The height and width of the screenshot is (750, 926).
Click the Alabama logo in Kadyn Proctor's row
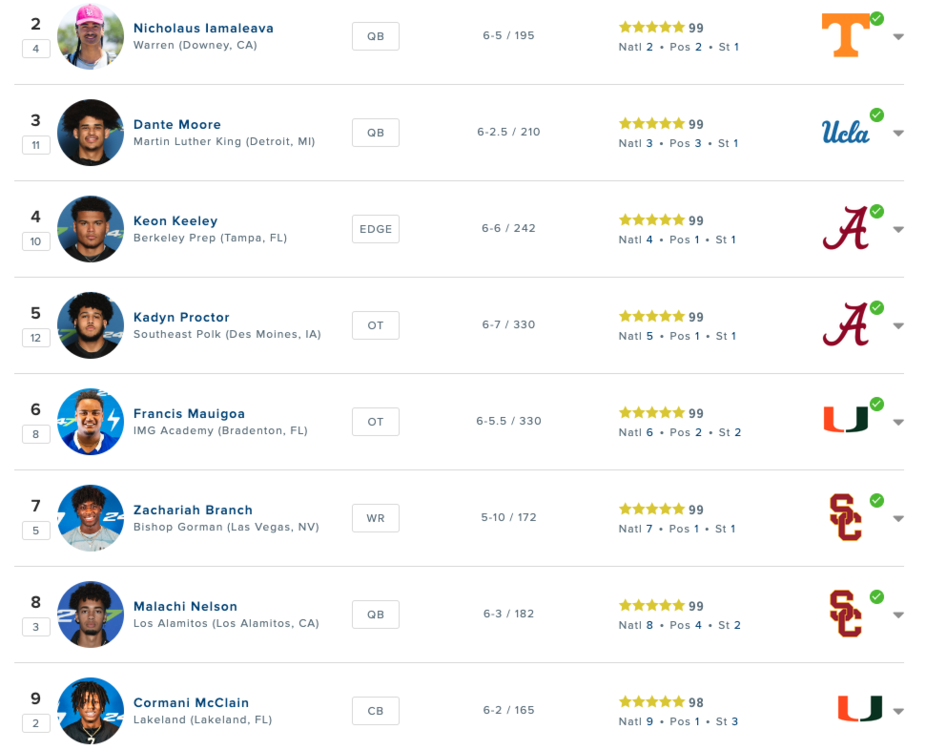(x=845, y=325)
